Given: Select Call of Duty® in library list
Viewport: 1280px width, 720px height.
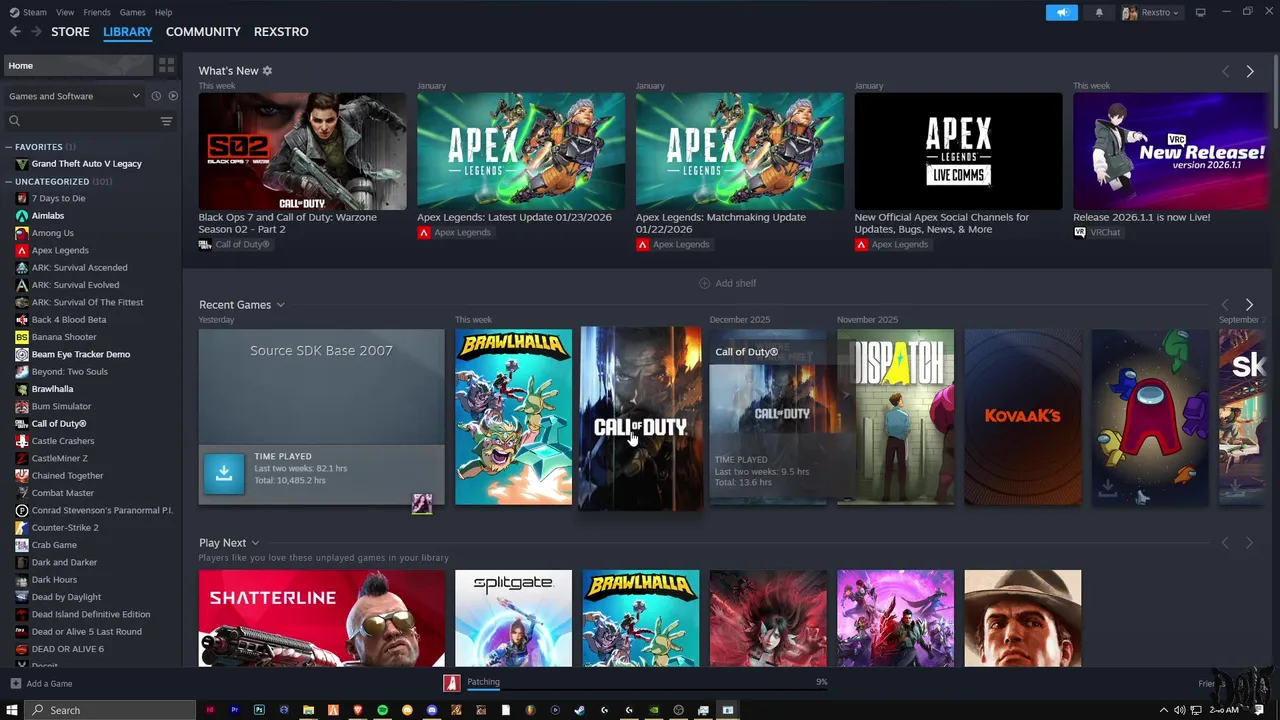Looking at the screenshot, I should click(x=58, y=424).
